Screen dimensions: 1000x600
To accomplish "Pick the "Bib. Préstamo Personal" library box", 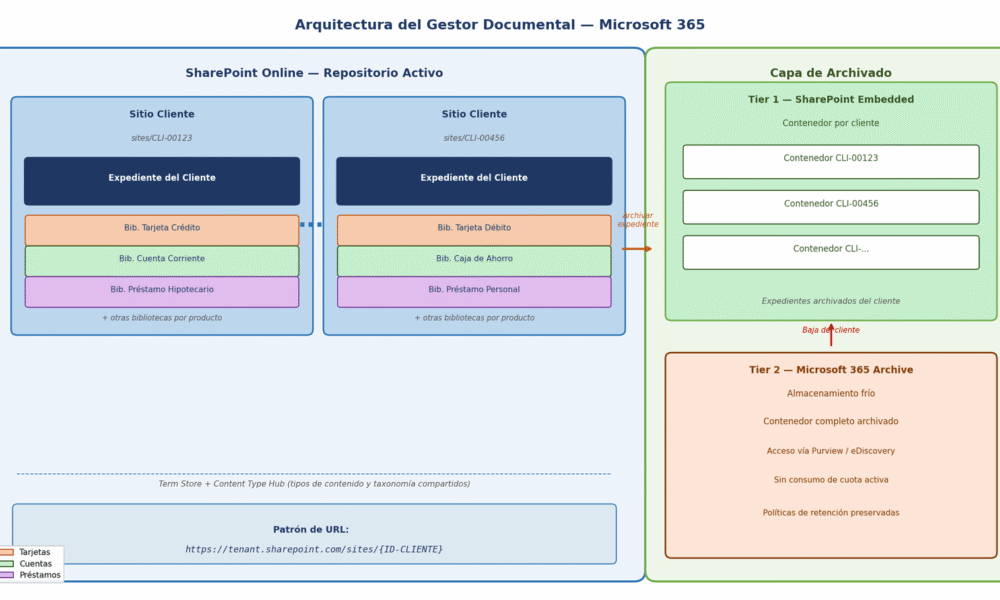I will [x=474, y=292].
